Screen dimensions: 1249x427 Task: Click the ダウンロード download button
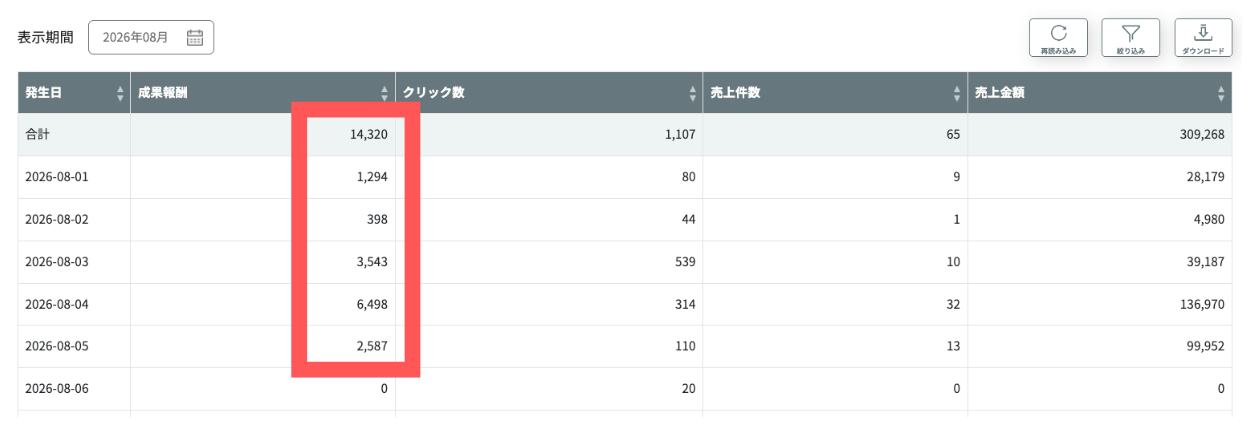(x=1203, y=38)
